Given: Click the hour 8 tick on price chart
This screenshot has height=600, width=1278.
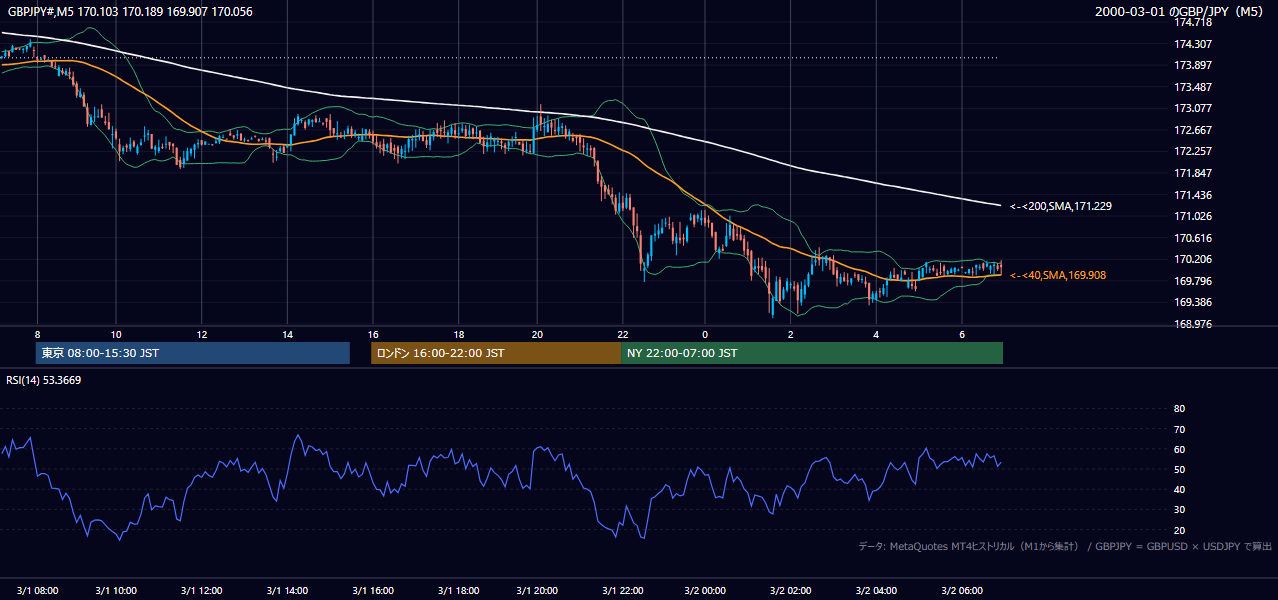Looking at the screenshot, I should coord(37,334).
